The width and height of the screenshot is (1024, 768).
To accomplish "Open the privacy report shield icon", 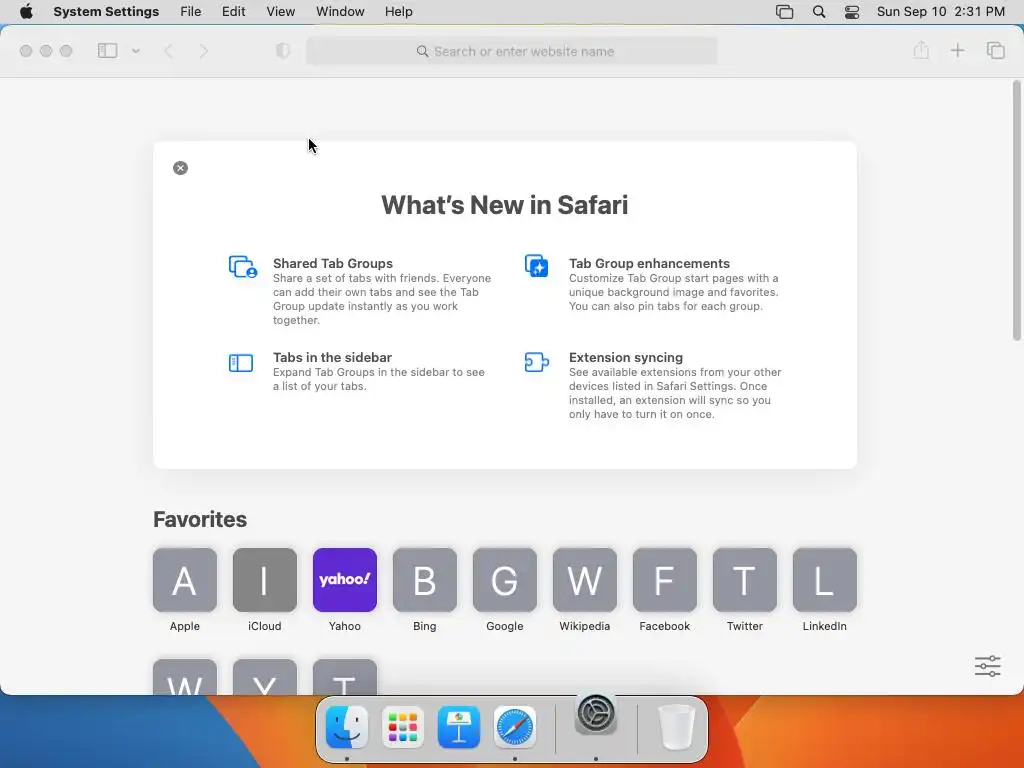I will 283,51.
